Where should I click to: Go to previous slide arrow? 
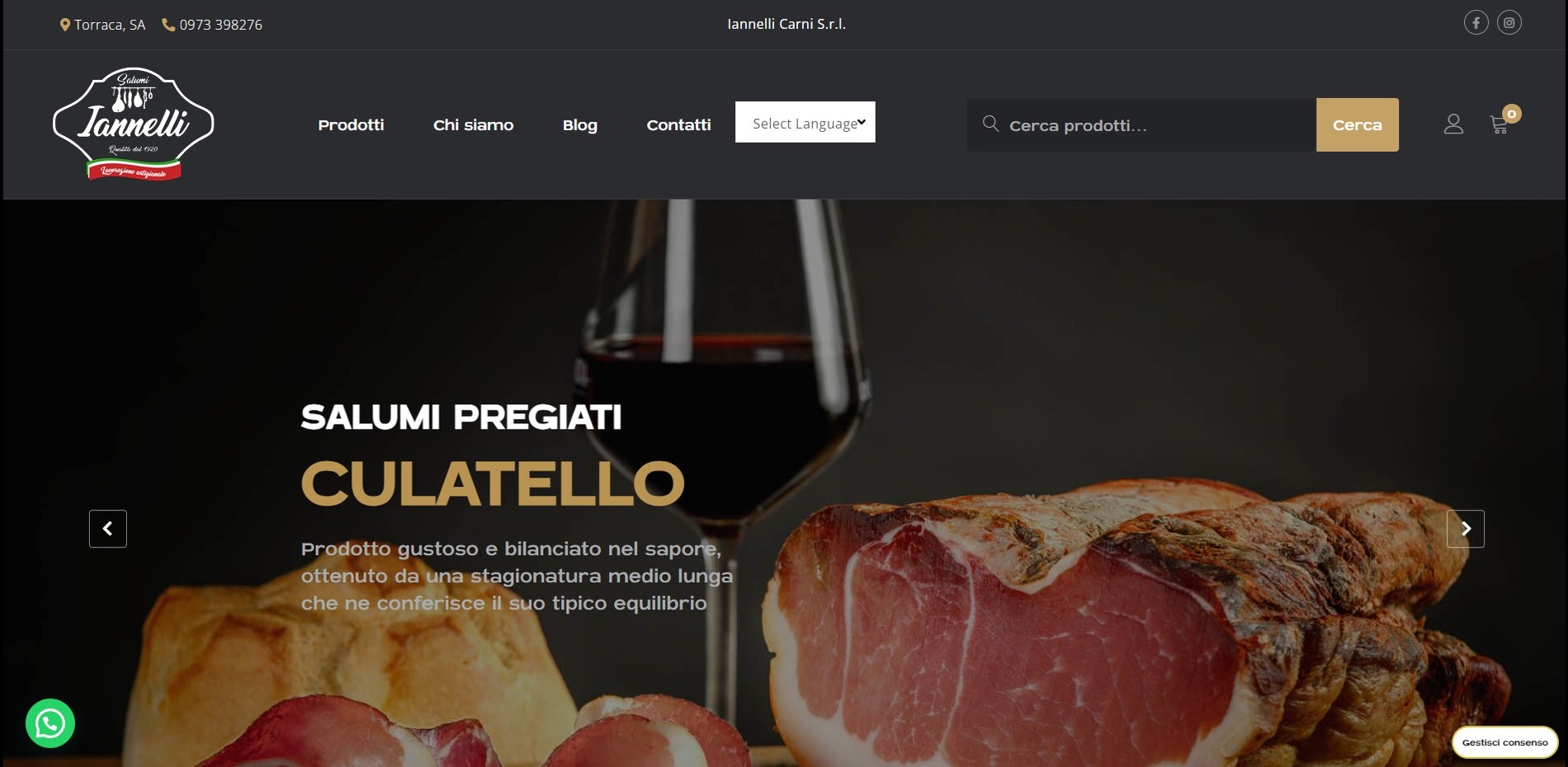(108, 529)
